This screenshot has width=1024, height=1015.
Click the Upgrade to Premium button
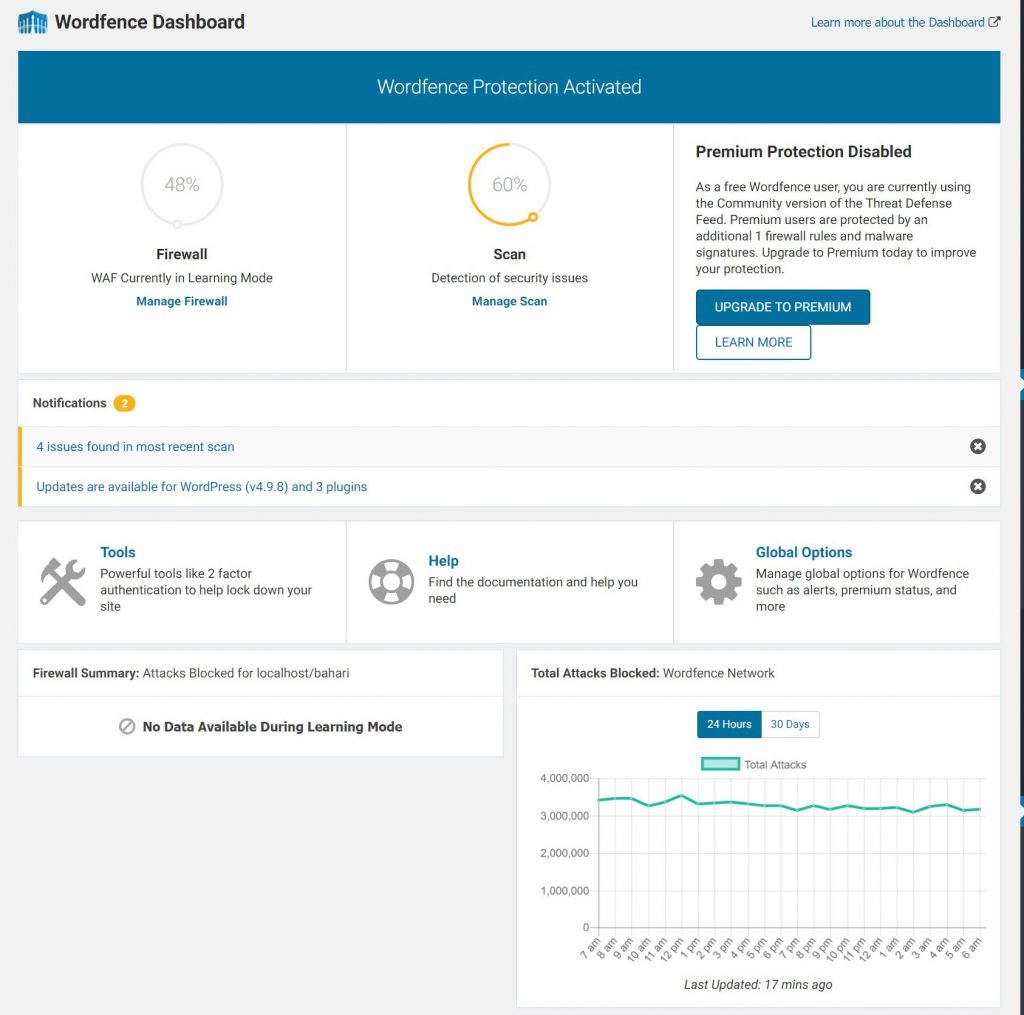pyautogui.click(x=782, y=307)
